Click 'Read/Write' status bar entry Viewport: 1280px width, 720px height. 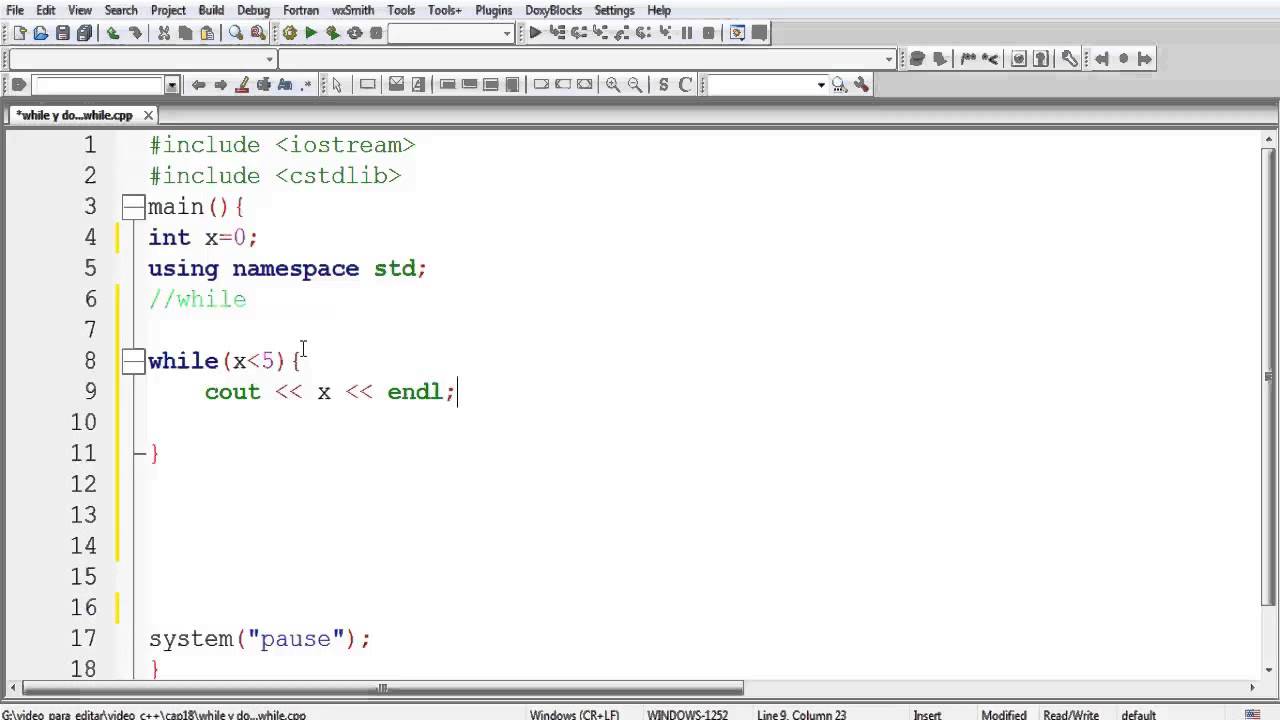(1071, 715)
